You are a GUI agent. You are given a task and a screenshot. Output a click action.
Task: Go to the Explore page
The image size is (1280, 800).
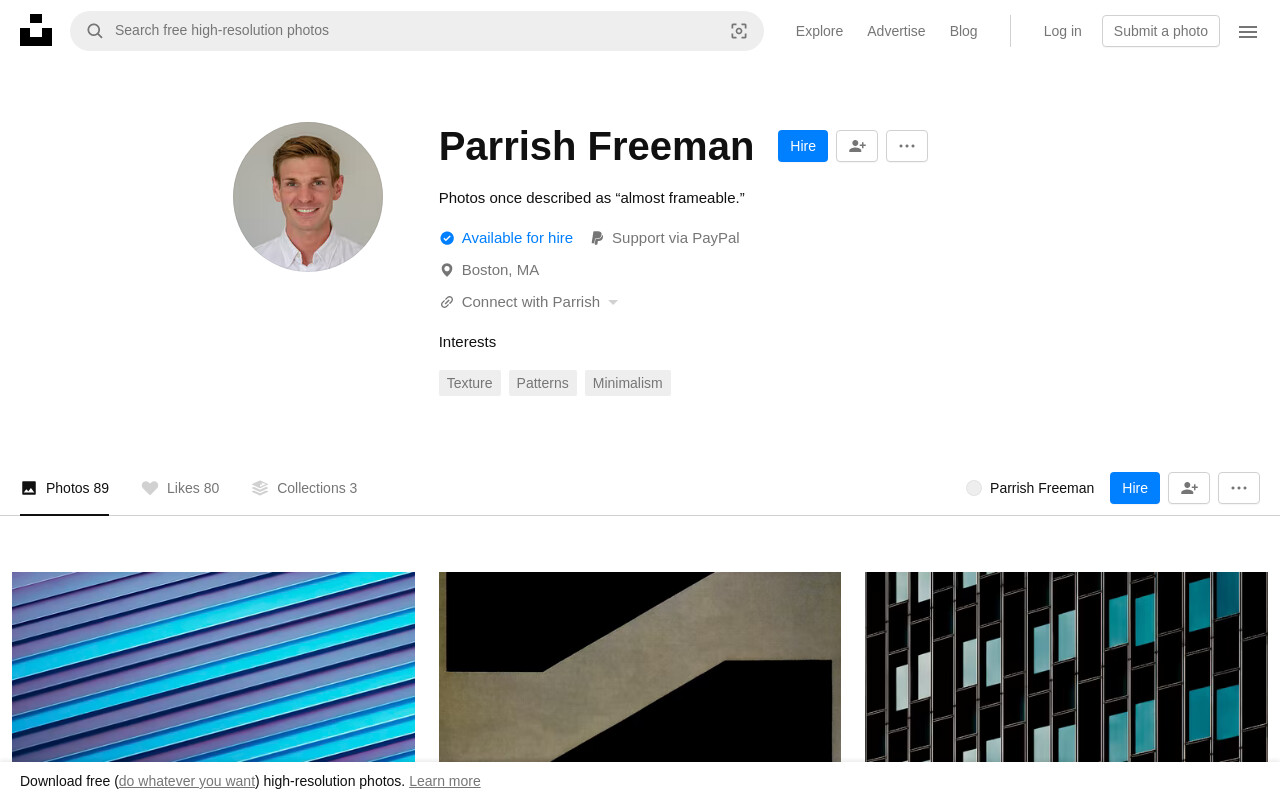819,31
